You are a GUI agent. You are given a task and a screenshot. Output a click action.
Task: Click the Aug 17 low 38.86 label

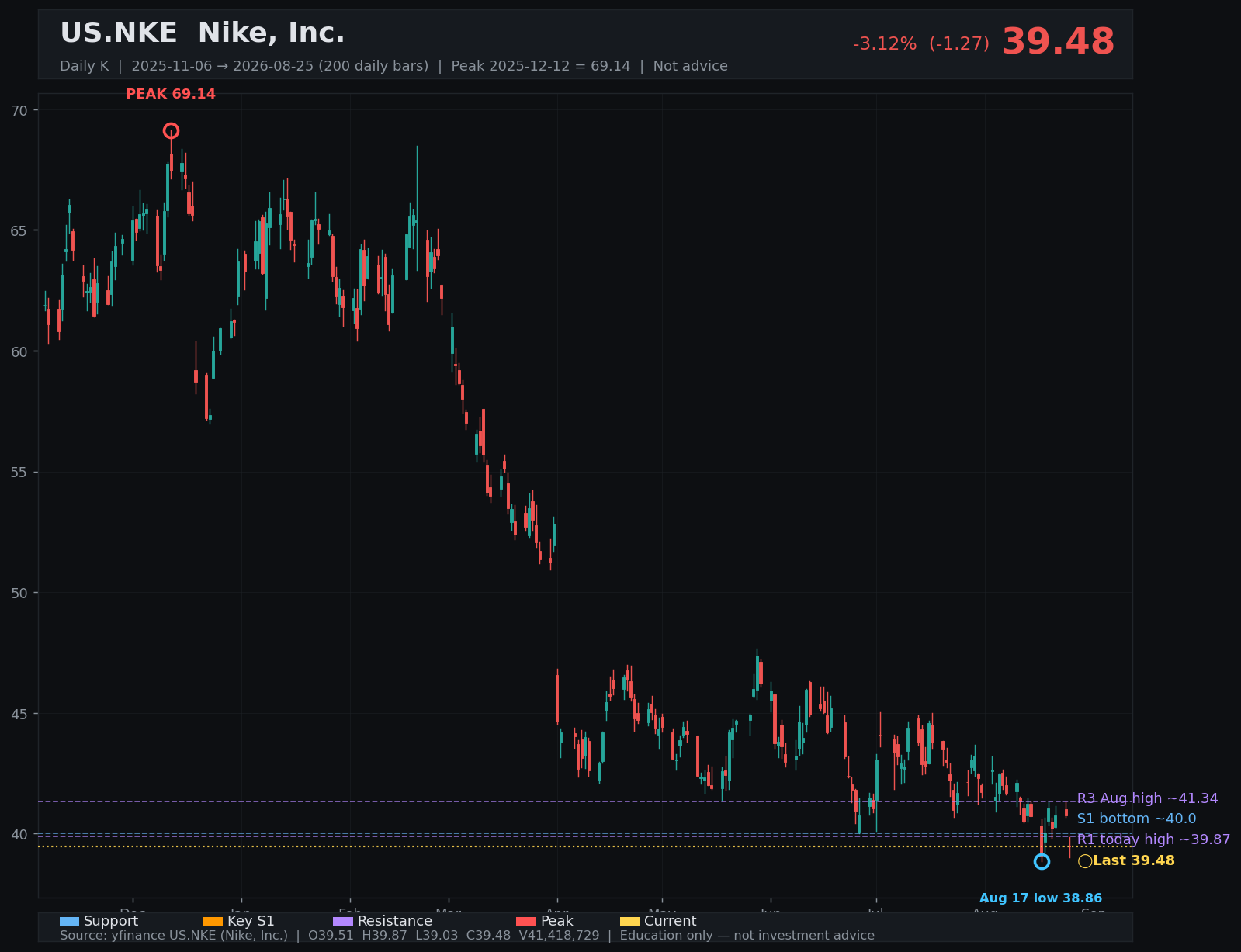[1040, 898]
